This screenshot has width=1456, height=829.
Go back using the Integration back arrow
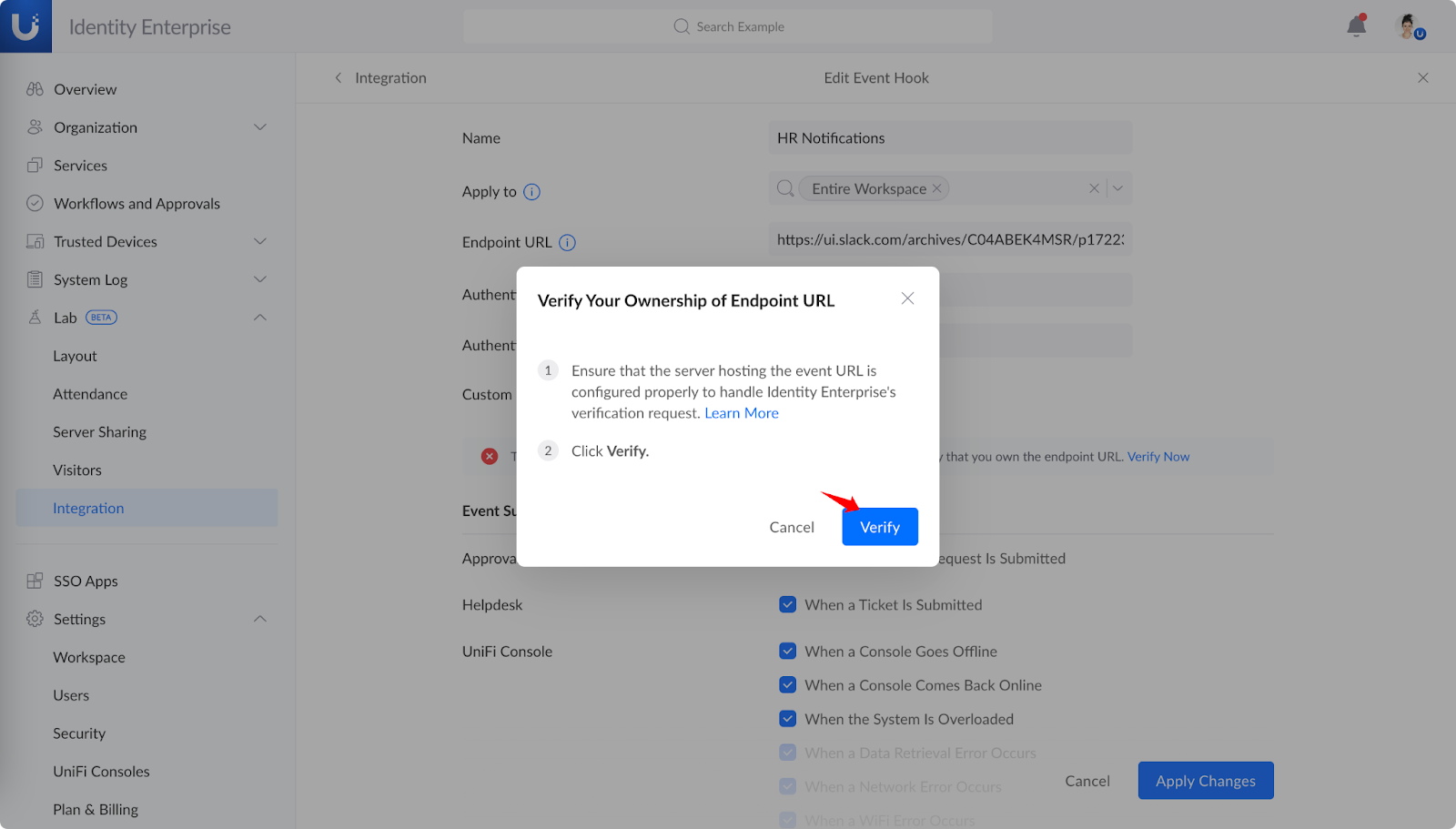[339, 78]
